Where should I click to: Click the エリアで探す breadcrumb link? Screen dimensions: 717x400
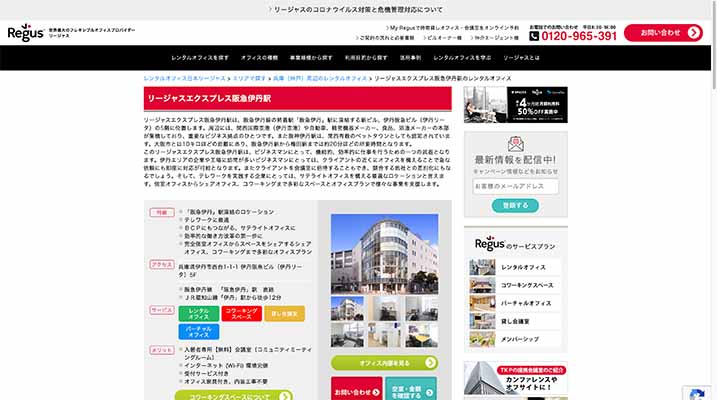tap(249, 79)
